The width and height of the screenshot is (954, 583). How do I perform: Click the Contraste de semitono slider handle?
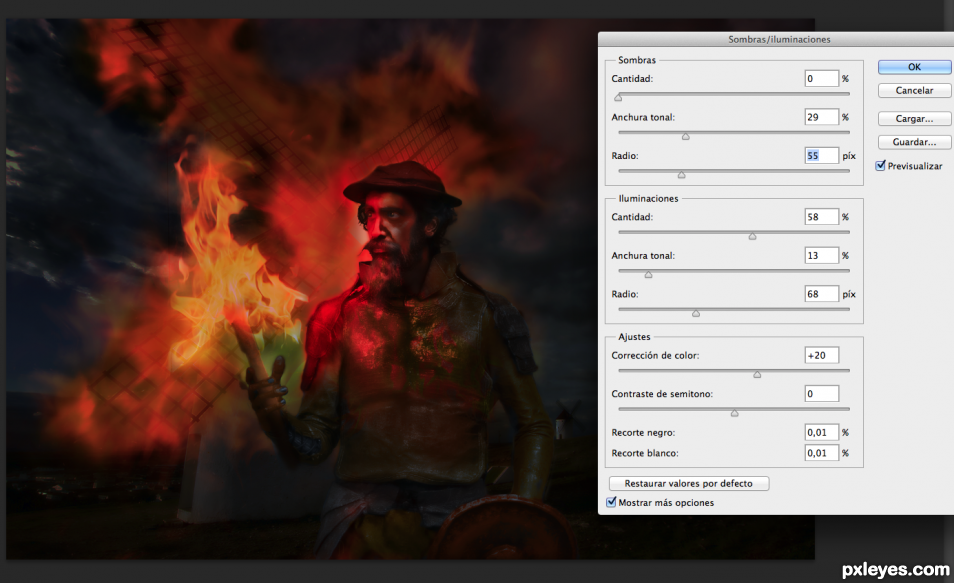click(x=734, y=413)
